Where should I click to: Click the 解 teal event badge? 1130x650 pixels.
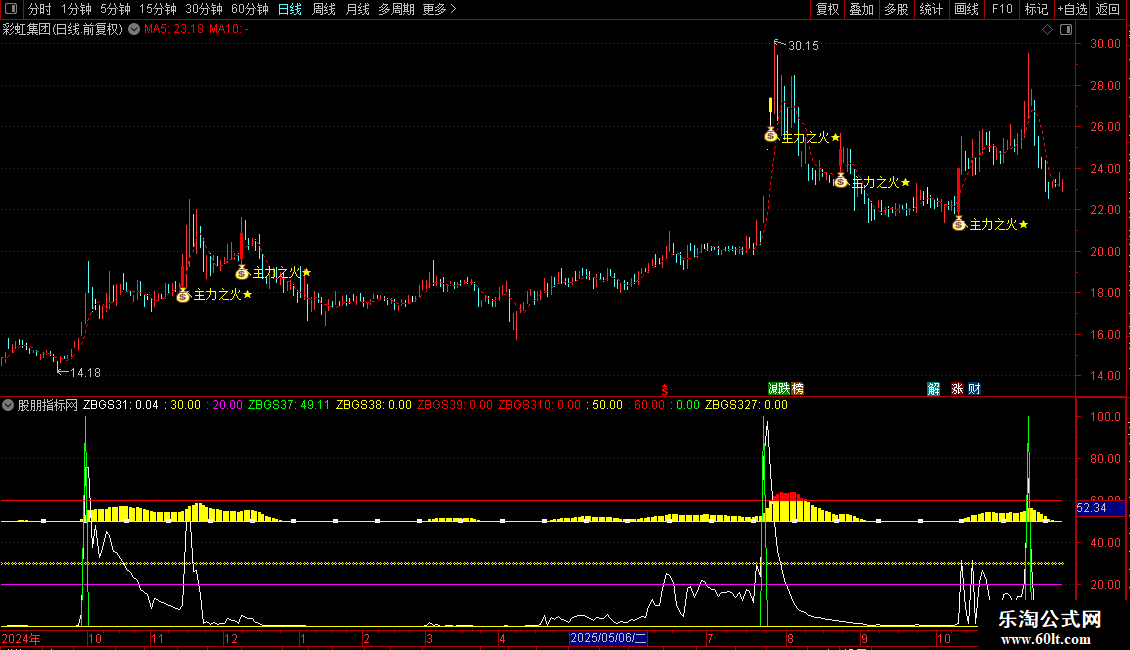(933, 388)
